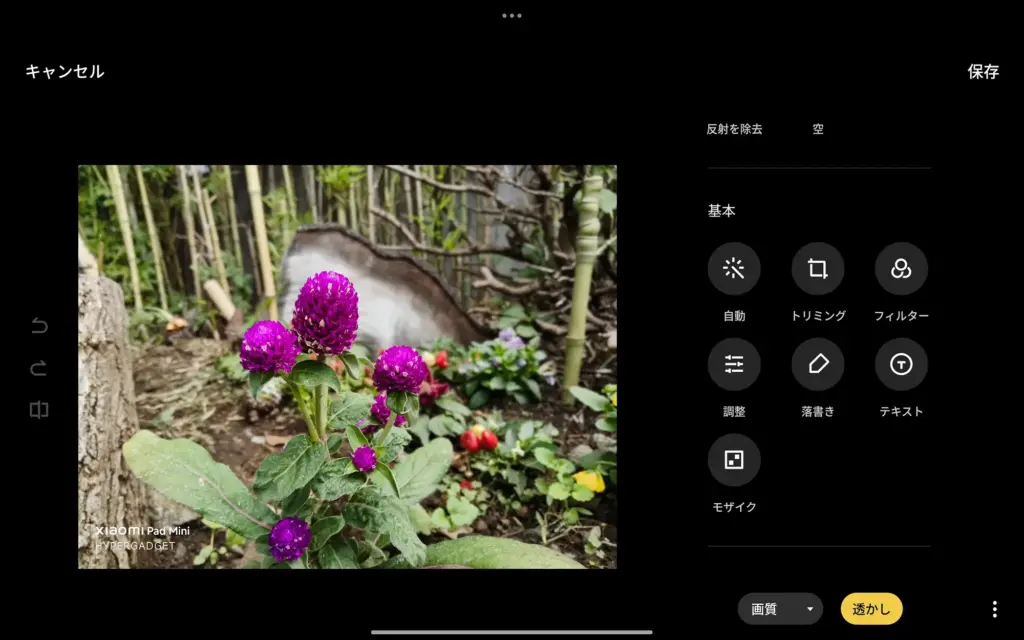
Task: Open the トリミング (Crop) tool
Action: 818,268
